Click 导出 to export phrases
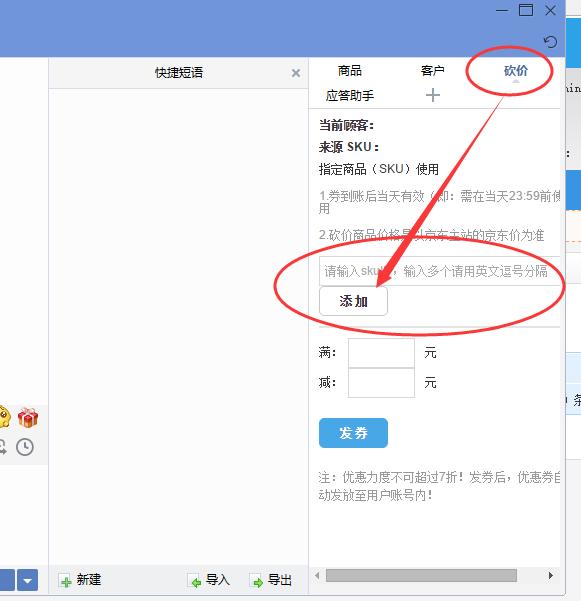This screenshot has width=581, height=601. click(x=271, y=580)
